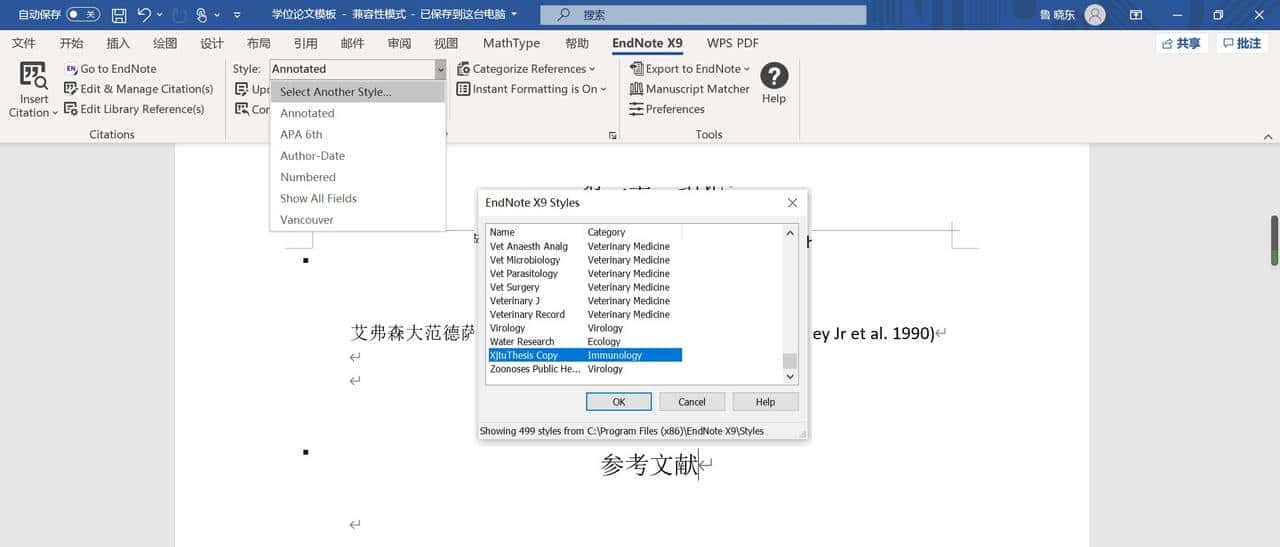The image size is (1280, 547).
Task: Click the styles list scroll-down arrow
Action: click(x=790, y=376)
